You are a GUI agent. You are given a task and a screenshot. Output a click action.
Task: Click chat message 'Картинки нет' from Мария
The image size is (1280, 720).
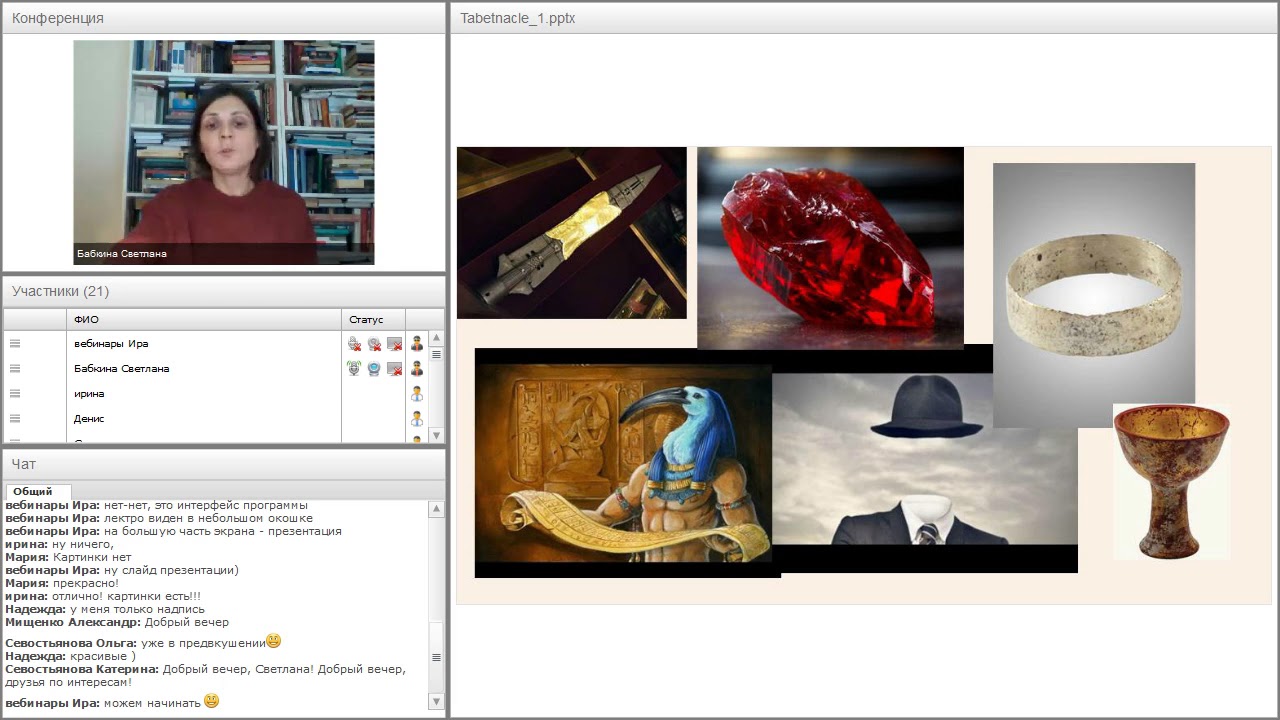92,557
